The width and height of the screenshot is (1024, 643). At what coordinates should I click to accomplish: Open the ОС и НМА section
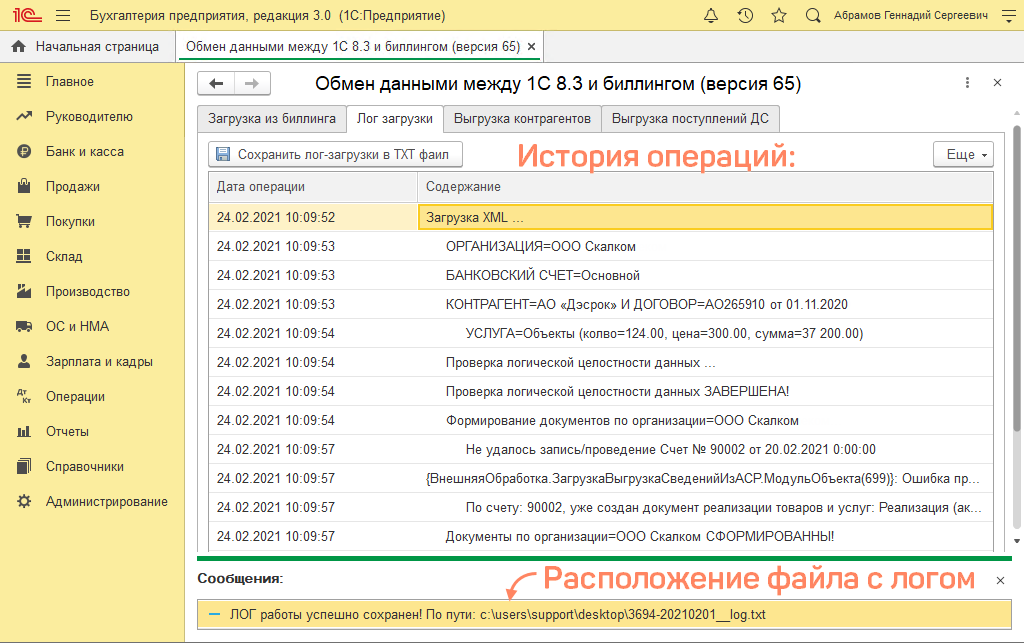click(x=77, y=326)
